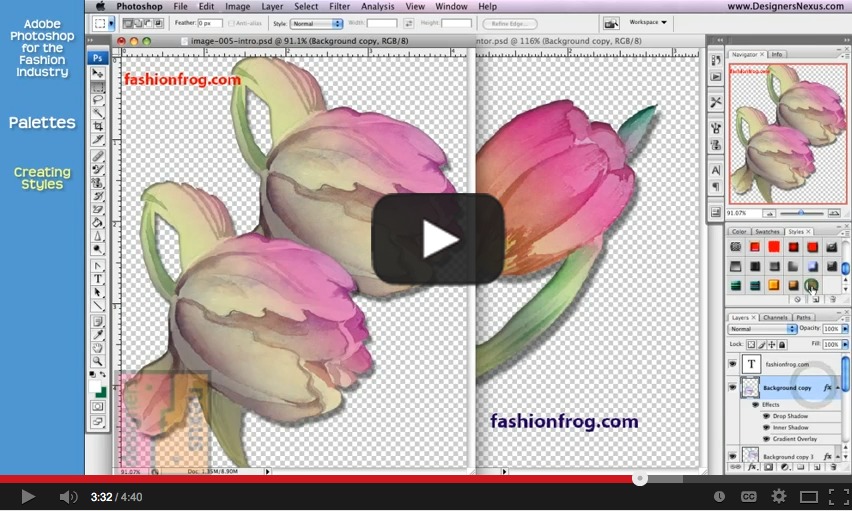Click the Refine Edge button

[x=510, y=23]
